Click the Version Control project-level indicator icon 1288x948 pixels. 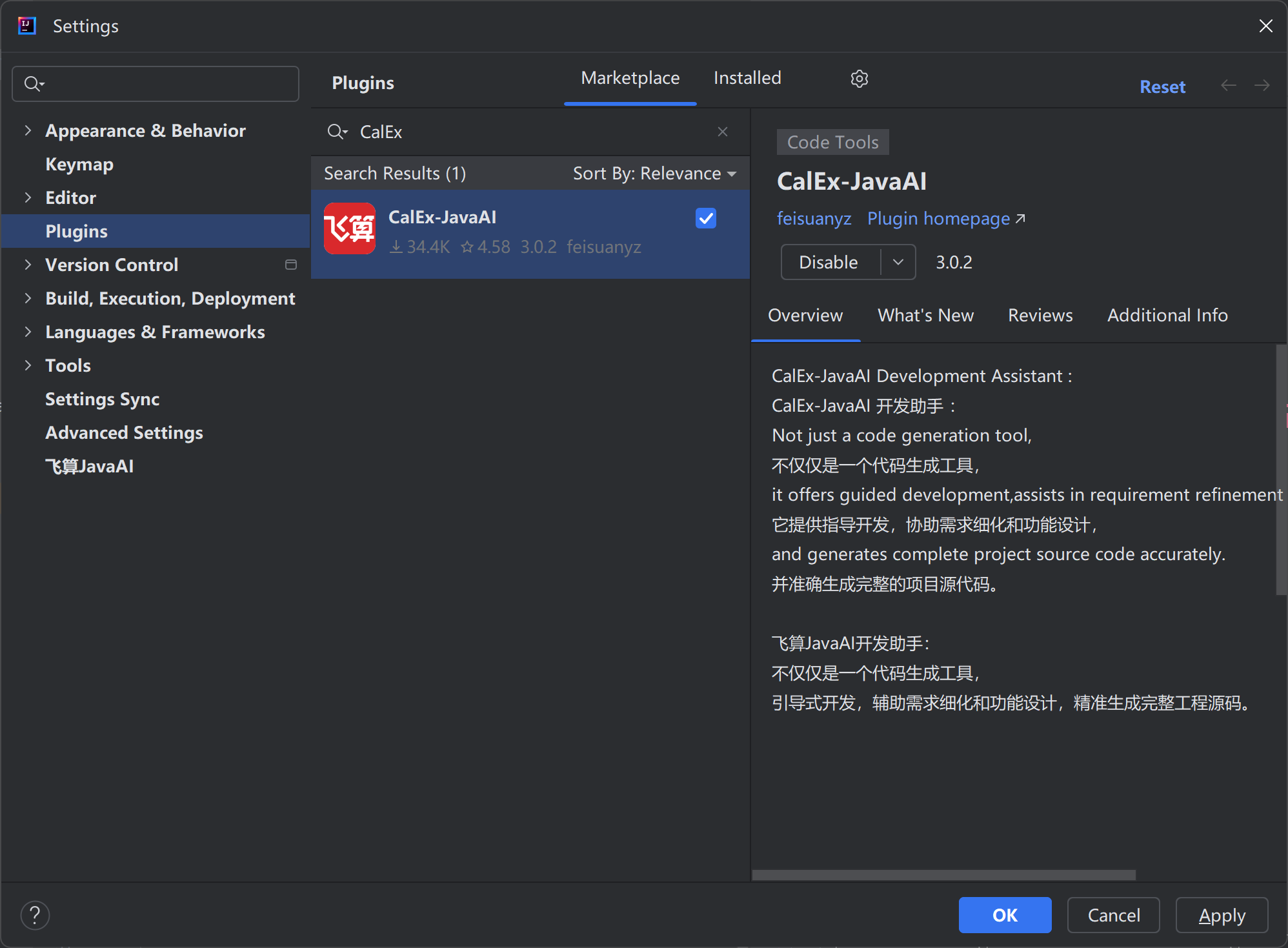point(291,265)
